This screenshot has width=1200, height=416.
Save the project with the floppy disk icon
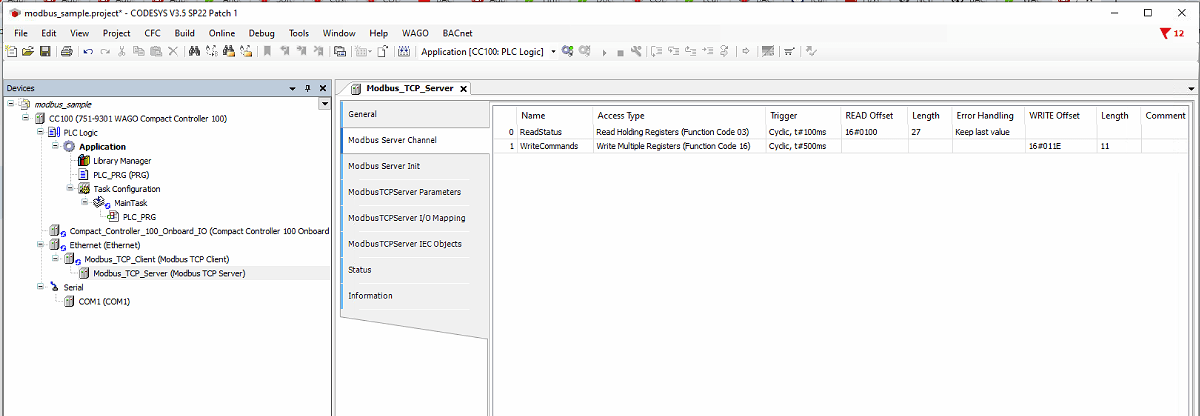(x=45, y=51)
